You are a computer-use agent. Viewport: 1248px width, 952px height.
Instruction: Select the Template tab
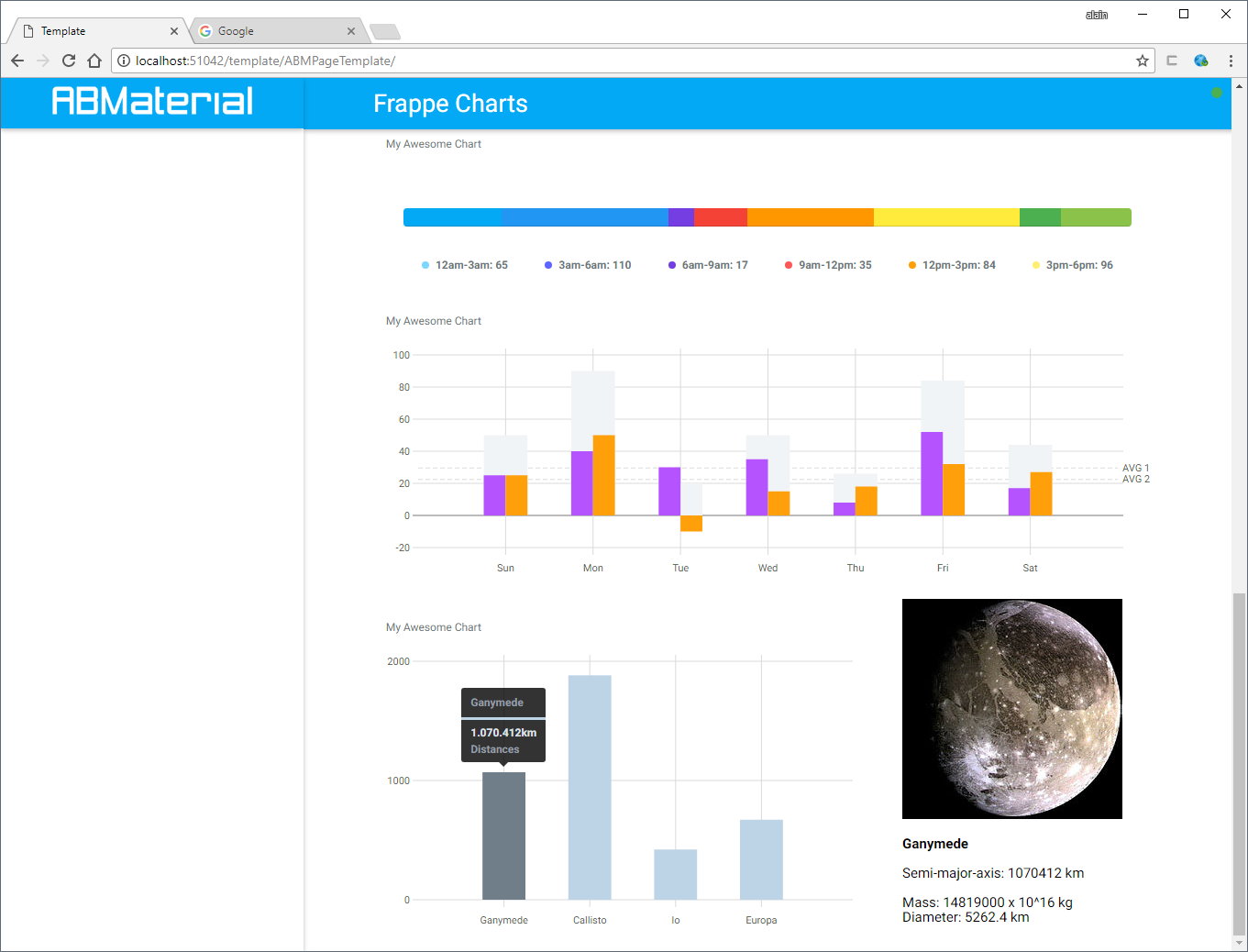coord(98,31)
